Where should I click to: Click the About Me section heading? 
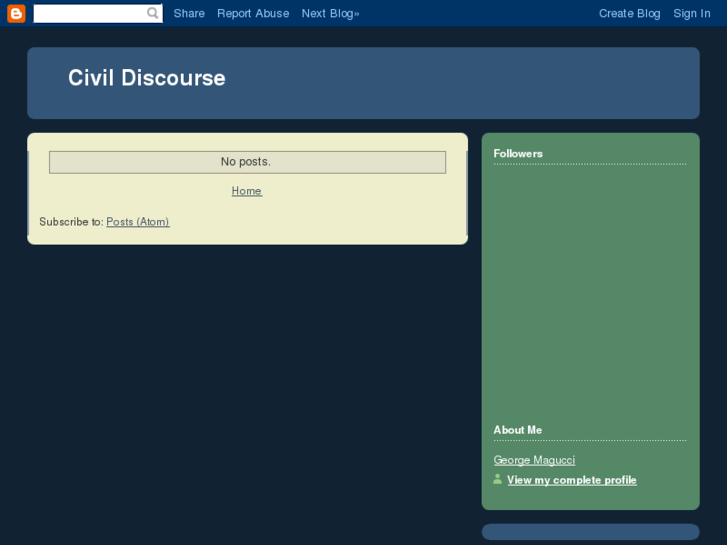point(517,430)
